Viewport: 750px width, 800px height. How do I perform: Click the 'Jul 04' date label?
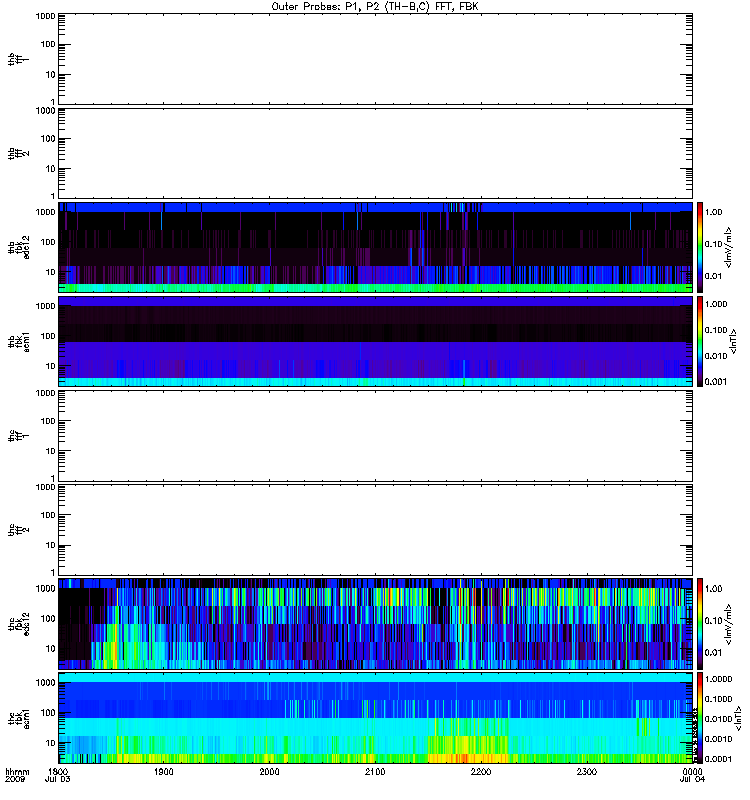click(x=692, y=780)
